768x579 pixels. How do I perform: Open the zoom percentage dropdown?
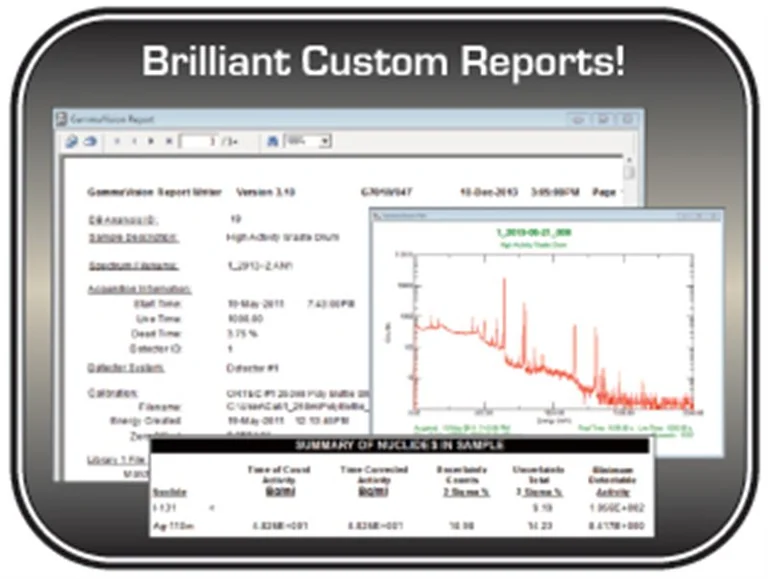[x=324, y=142]
